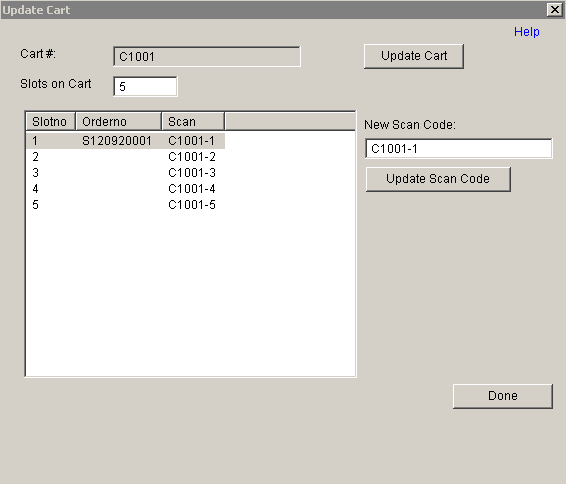Click order number S120920001 in the list
Screen dimensions: 566x484
coord(117,141)
